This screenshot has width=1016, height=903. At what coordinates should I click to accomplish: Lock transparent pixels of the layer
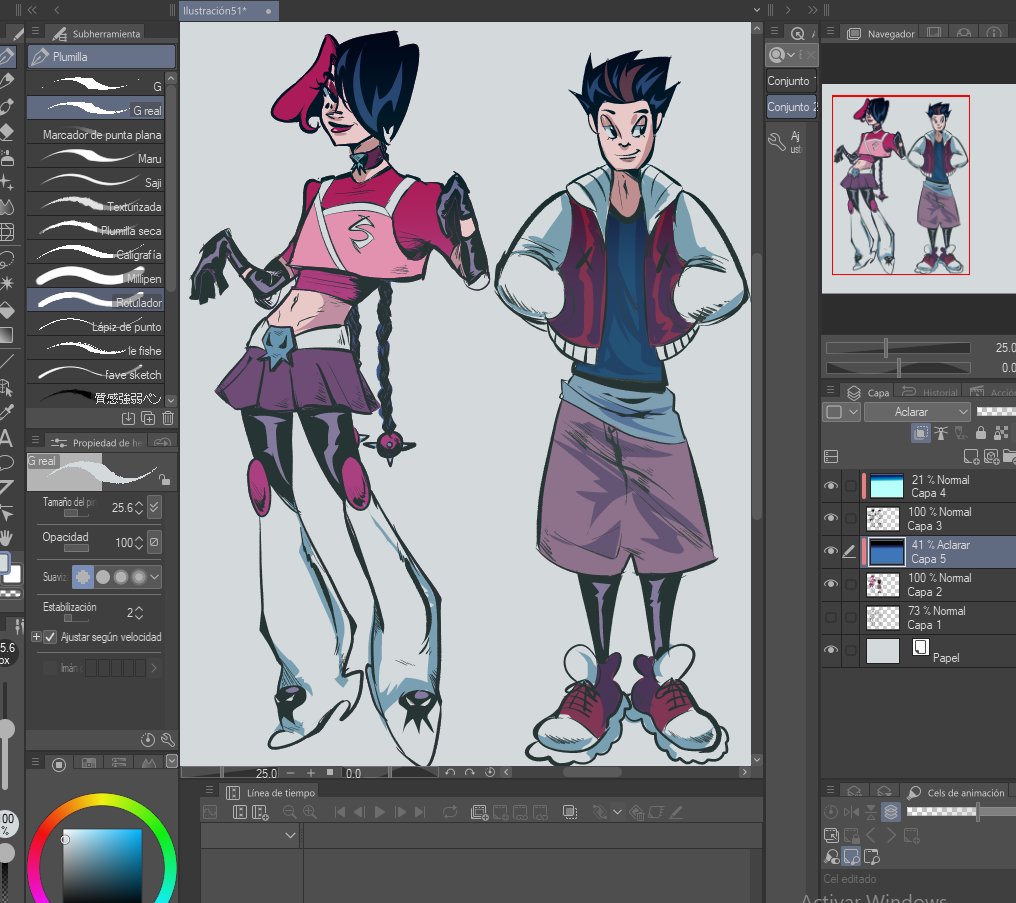[1001, 433]
